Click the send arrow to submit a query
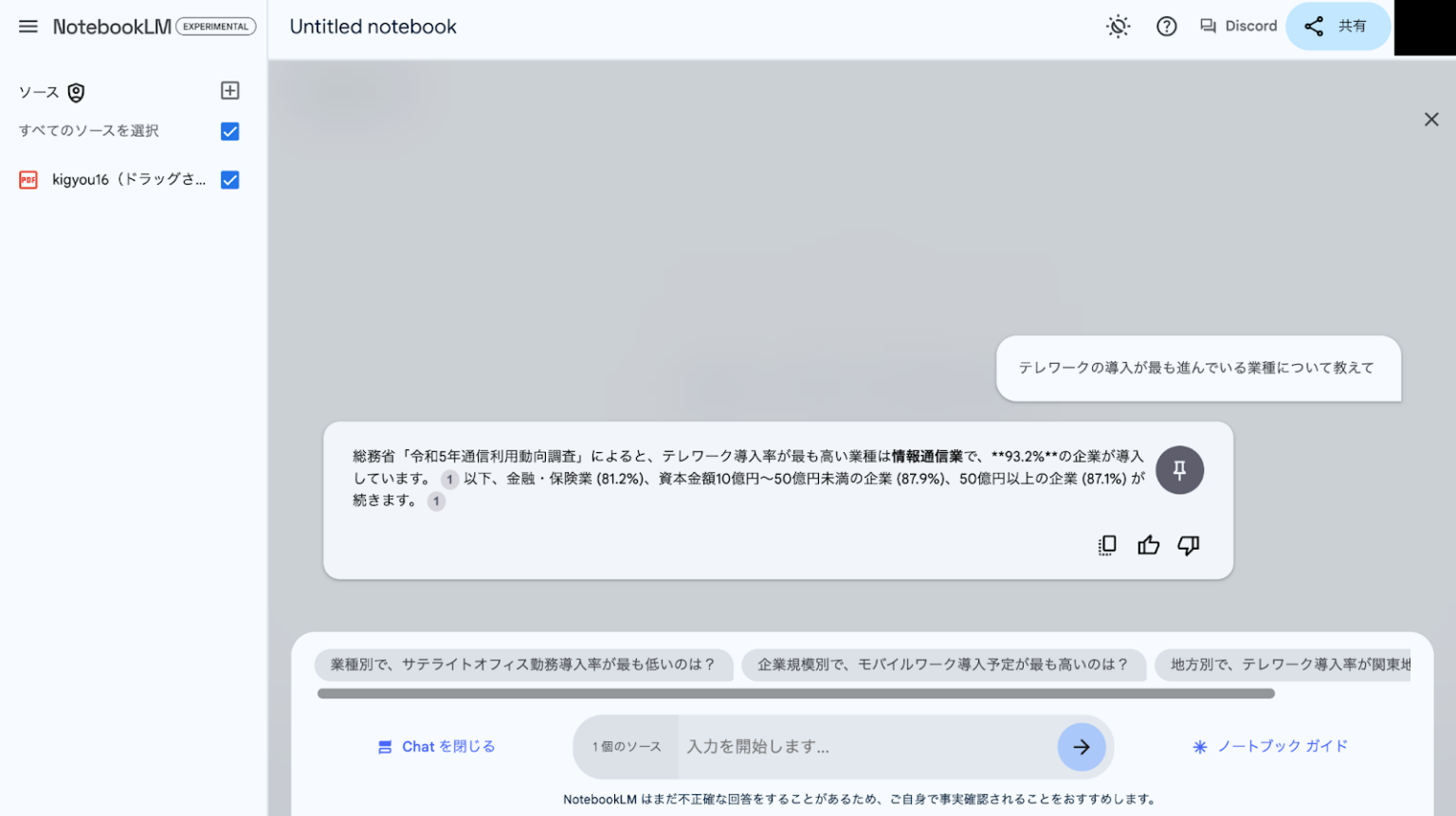 tap(1081, 747)
